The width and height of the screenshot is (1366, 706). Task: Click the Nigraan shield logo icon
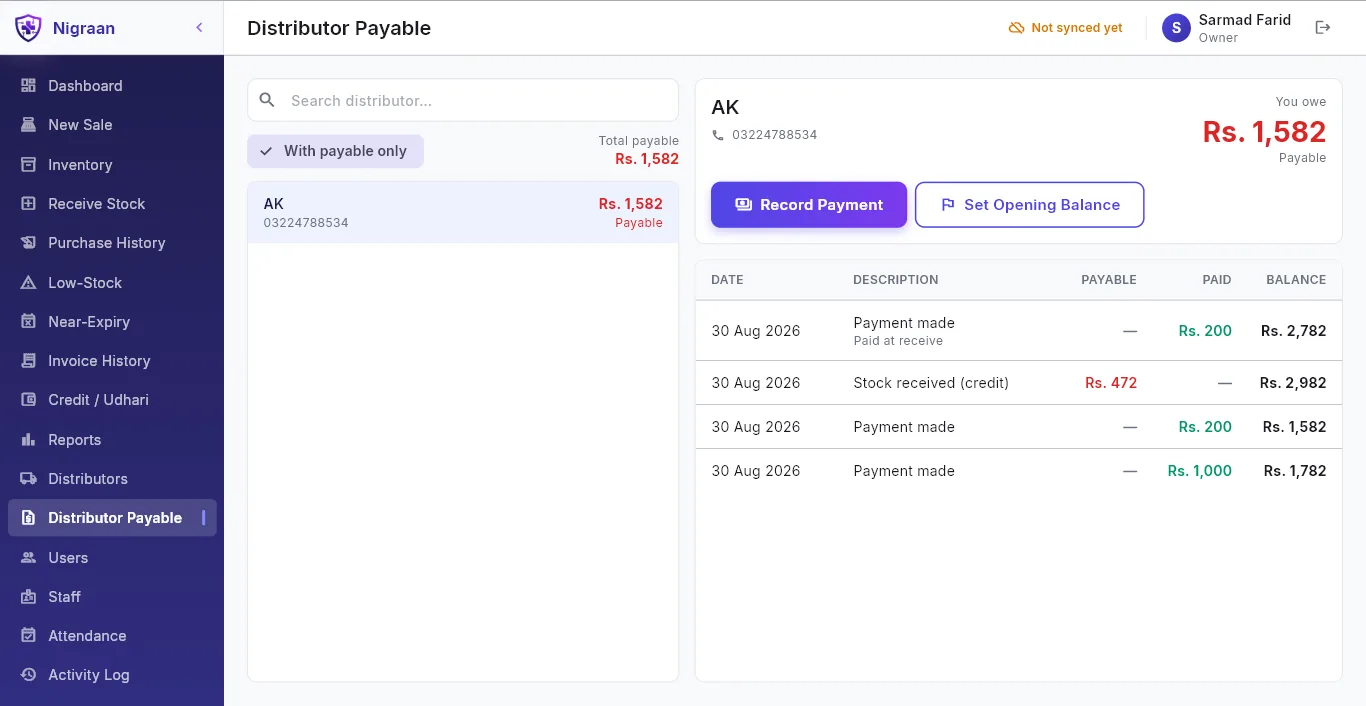[x=28, y=28]
